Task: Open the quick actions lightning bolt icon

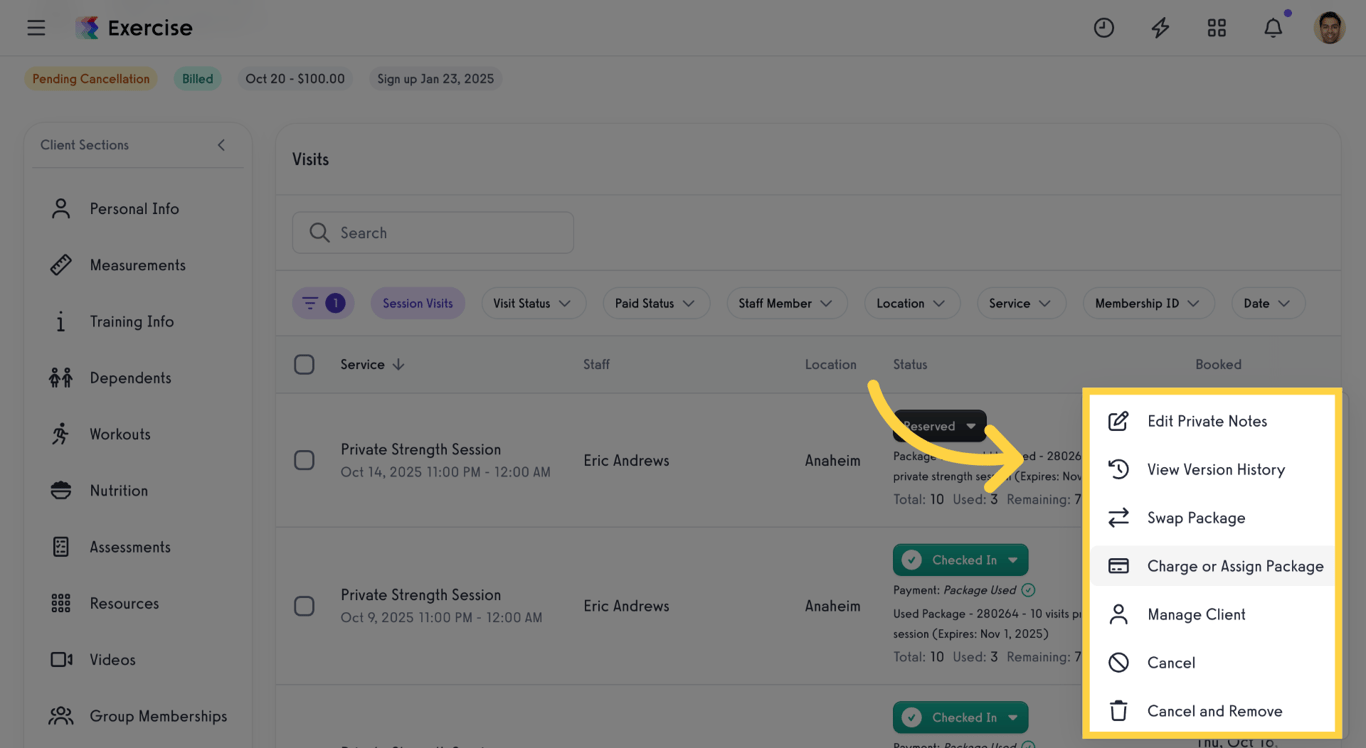Action: 1160,28
